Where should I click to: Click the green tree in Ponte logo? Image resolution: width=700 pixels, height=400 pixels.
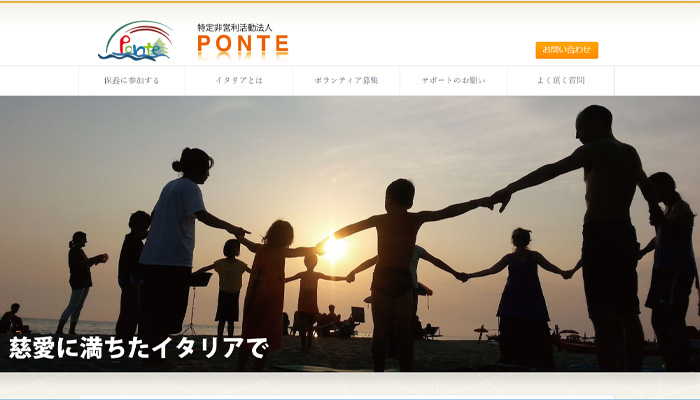(x=162, y=48)
